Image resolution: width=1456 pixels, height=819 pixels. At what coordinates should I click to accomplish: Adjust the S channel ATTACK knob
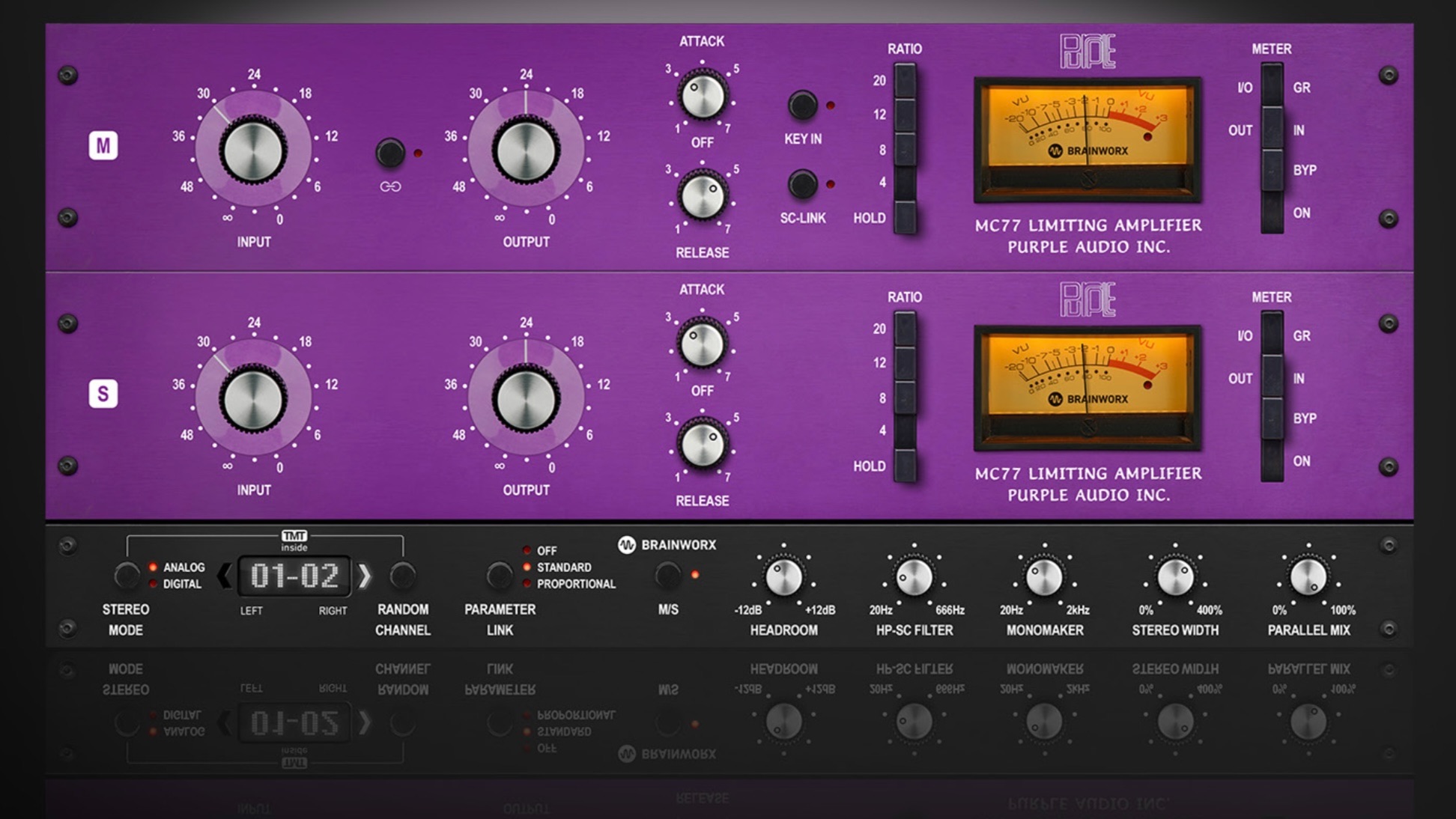[x=702, y=344]
